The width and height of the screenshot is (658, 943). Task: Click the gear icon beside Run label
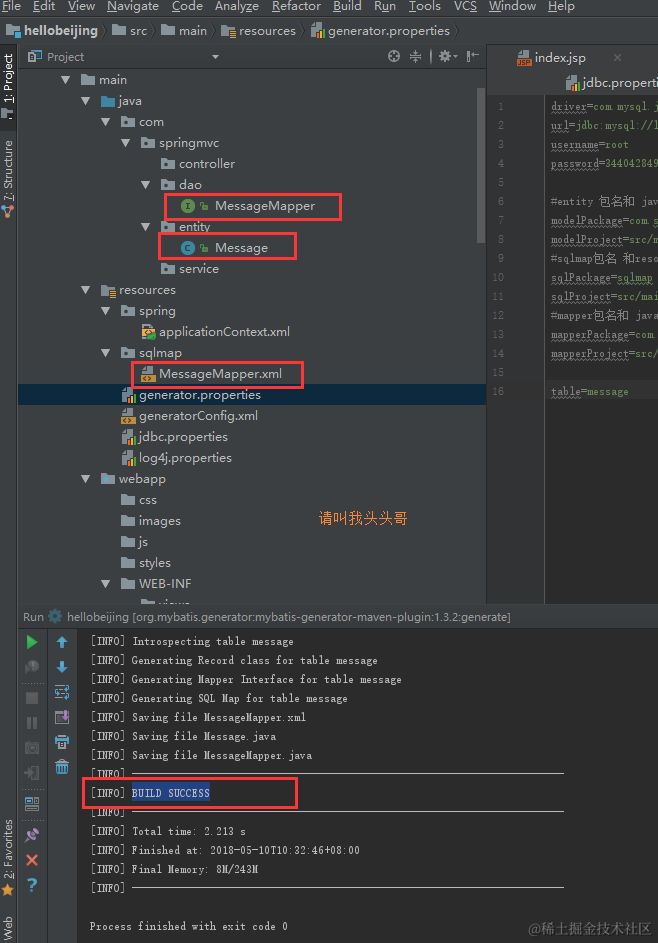[55, 616]
